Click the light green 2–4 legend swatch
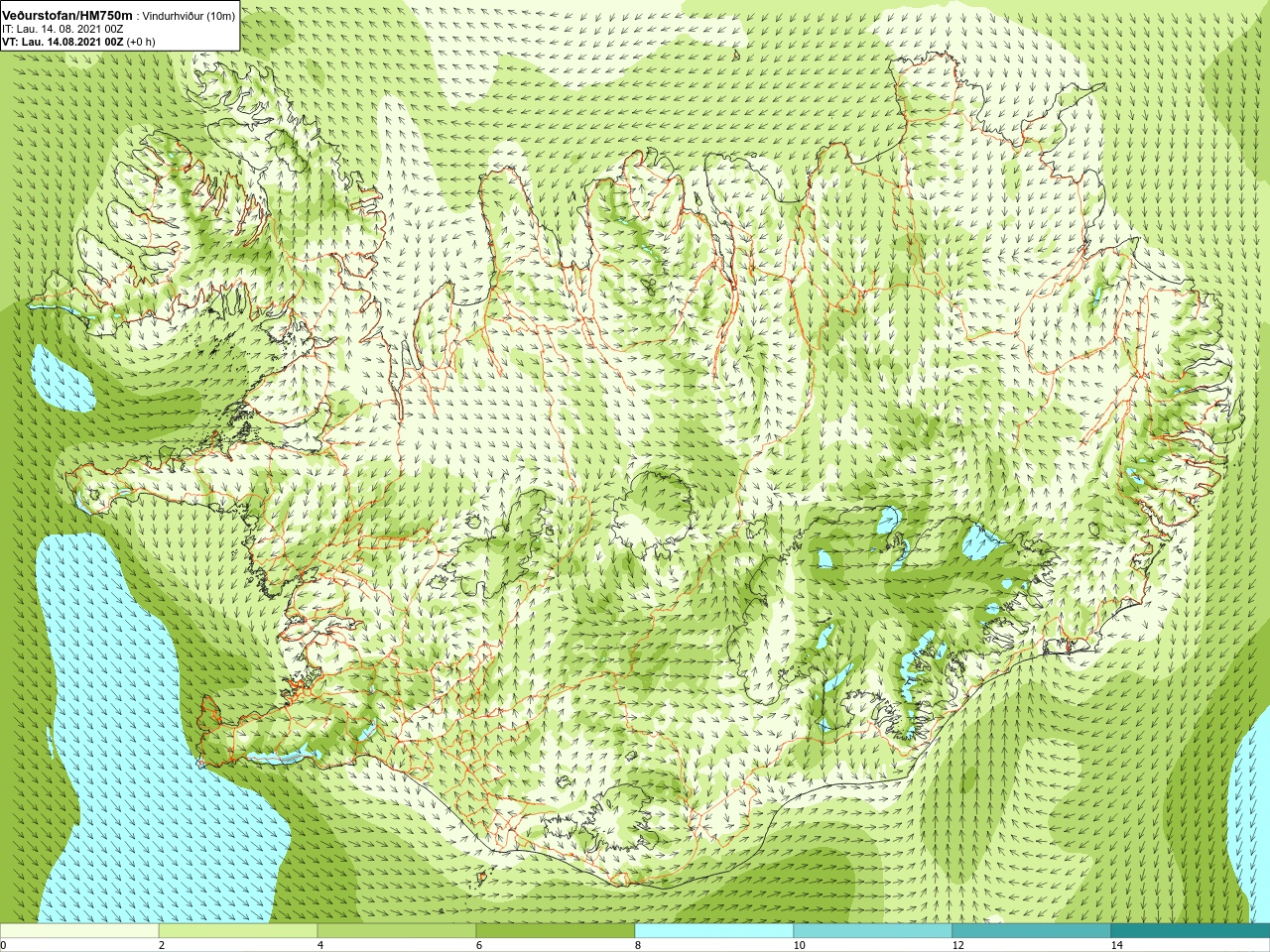Viewport: 1270px width, 952px height. 238,931
